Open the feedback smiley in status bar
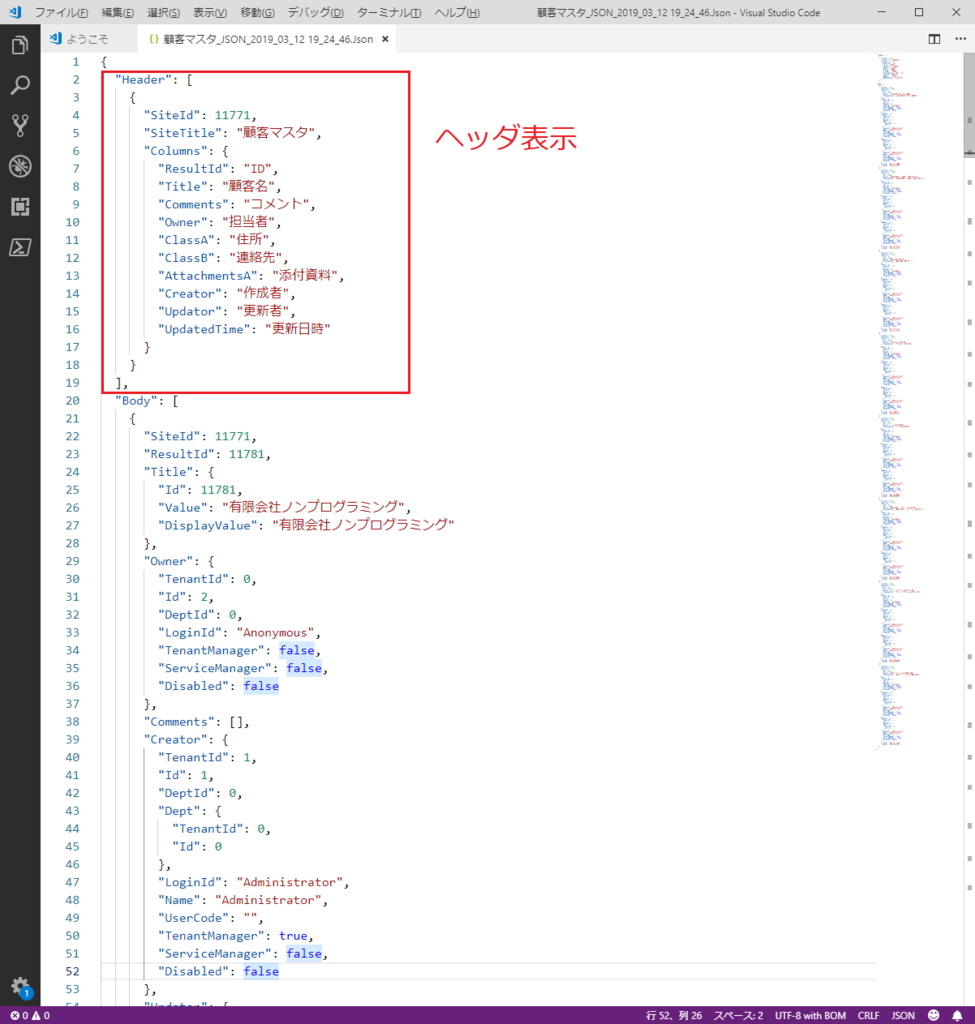The height and width of the screenshot is (1024, 975). coord(934,1016)
